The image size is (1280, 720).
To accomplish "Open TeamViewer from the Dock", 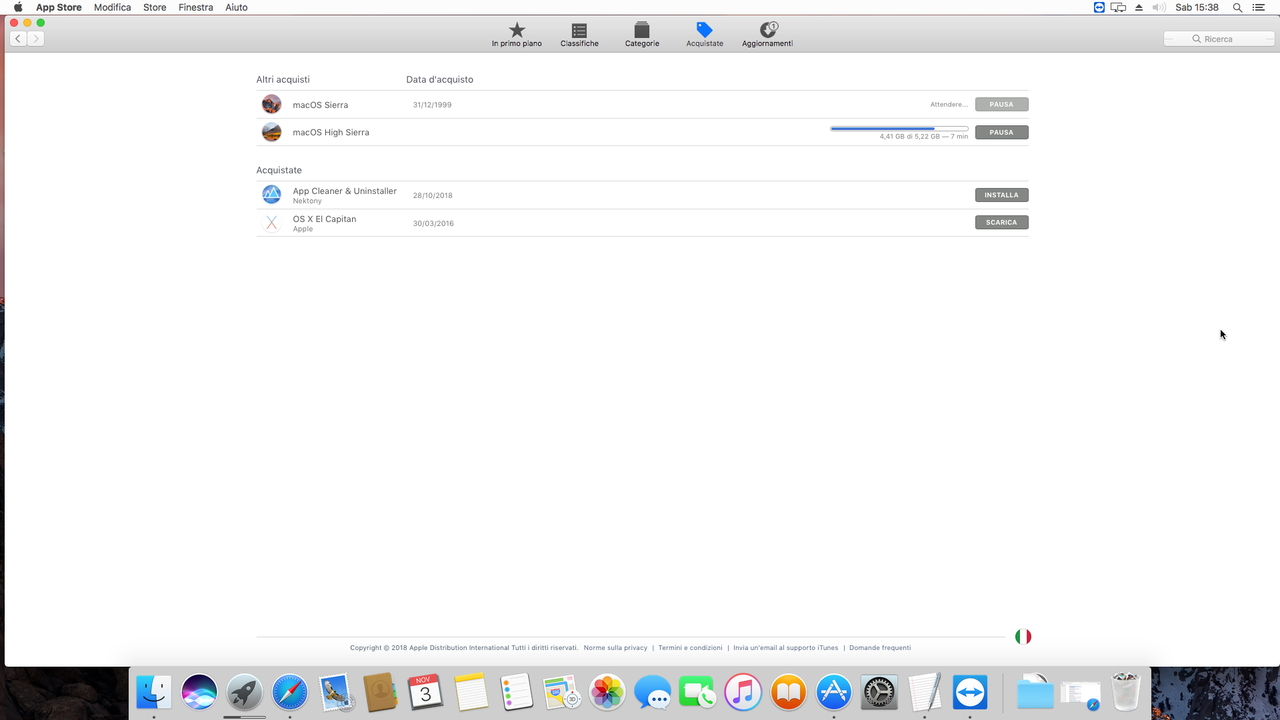I will pos(970,692).
